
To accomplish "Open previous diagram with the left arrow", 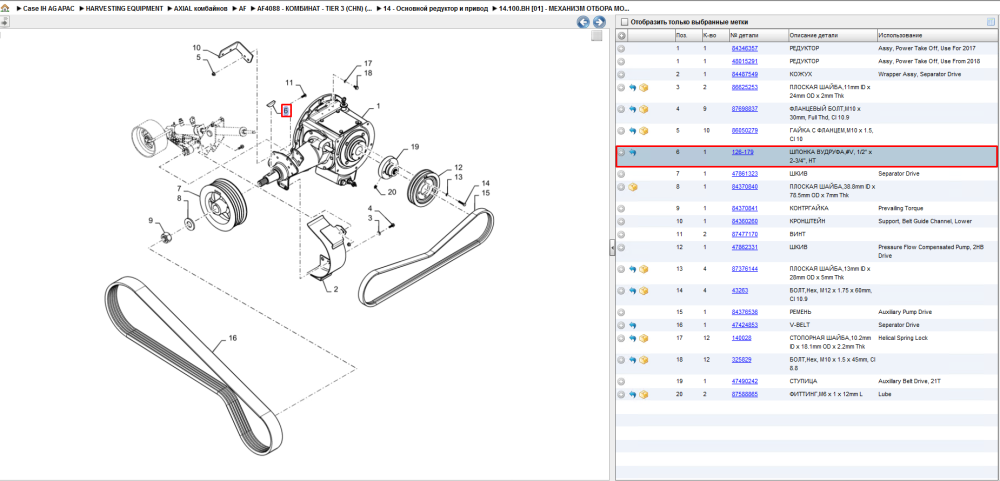I will pyautogui.click(x=583, y=22).
